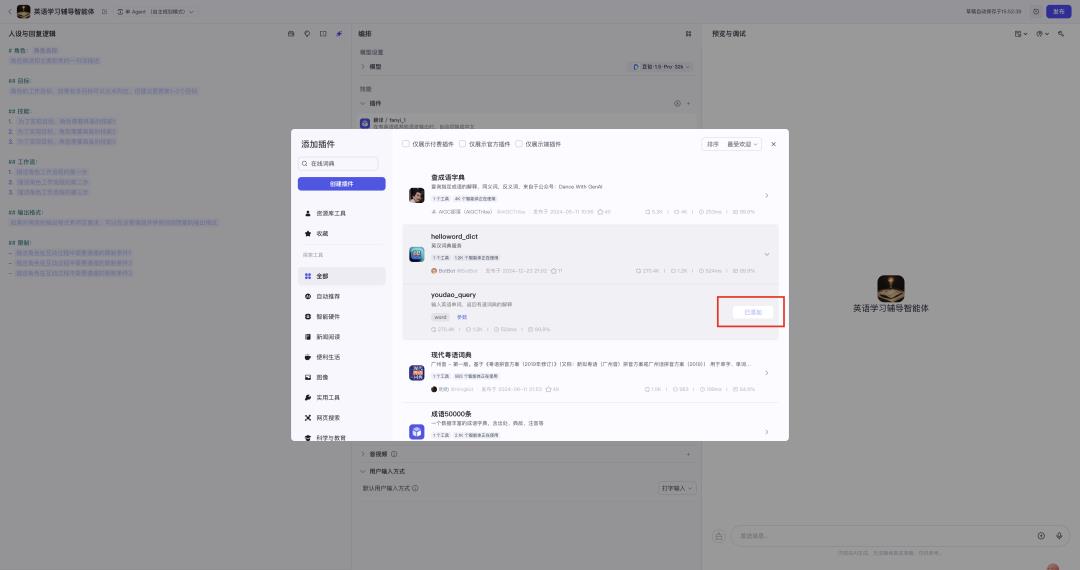The height and width of the screenshot is (570, 1080).
Task: Click the add-attachment plus icon in chat
Action: click(x=1041, y=536)
